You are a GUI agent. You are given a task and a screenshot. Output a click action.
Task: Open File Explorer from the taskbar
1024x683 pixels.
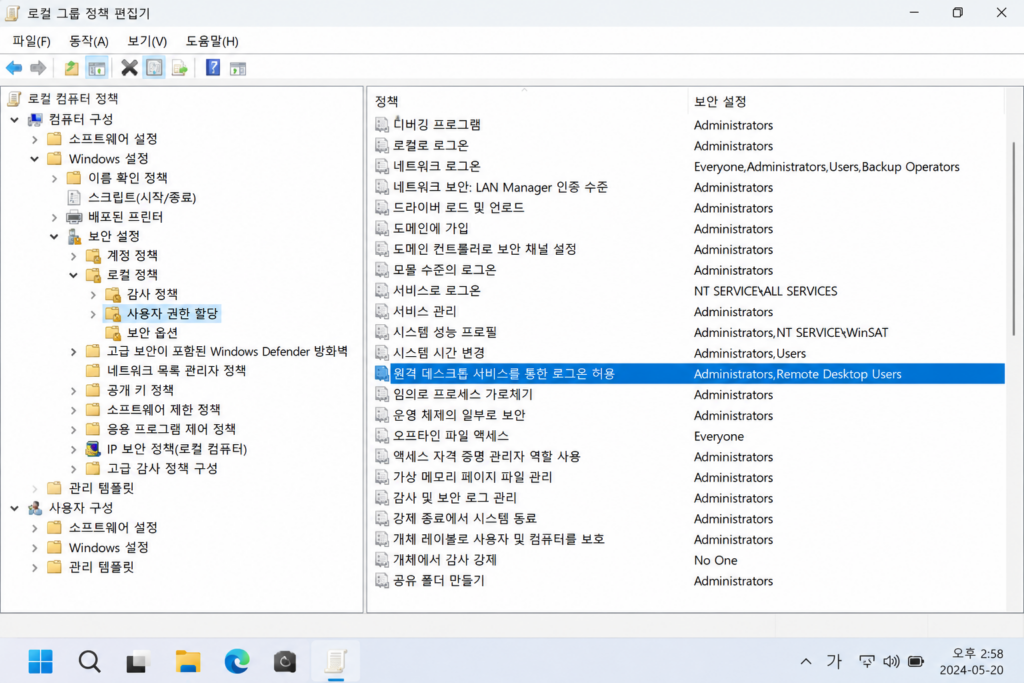[188, 661]
